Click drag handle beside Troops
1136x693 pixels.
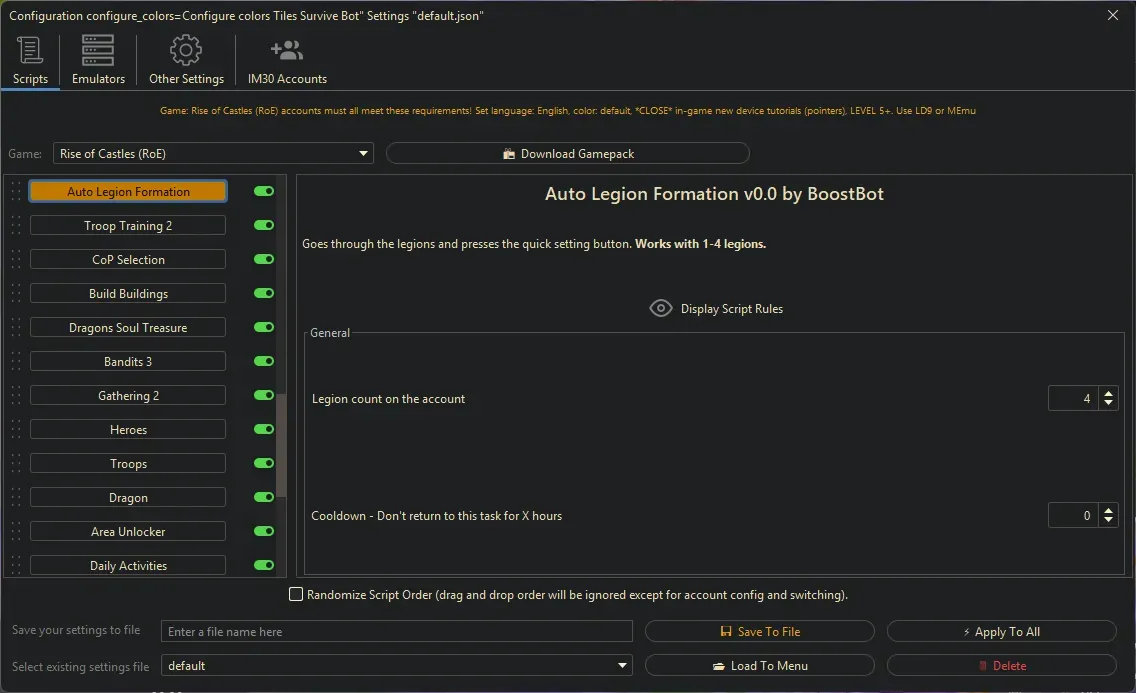[16, 463]
